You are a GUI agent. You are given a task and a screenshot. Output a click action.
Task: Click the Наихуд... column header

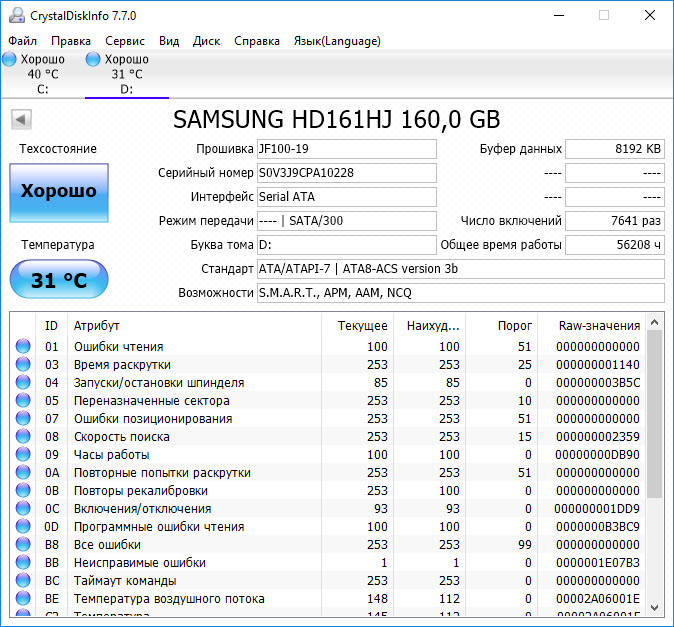[x=430, y=326]
